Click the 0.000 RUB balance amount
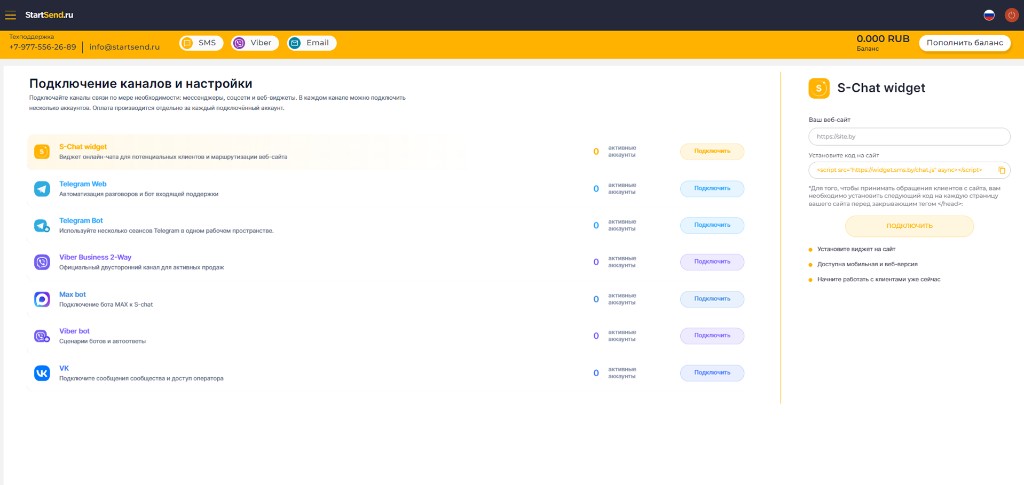The image size is (1024, 485). pos(883,39)
